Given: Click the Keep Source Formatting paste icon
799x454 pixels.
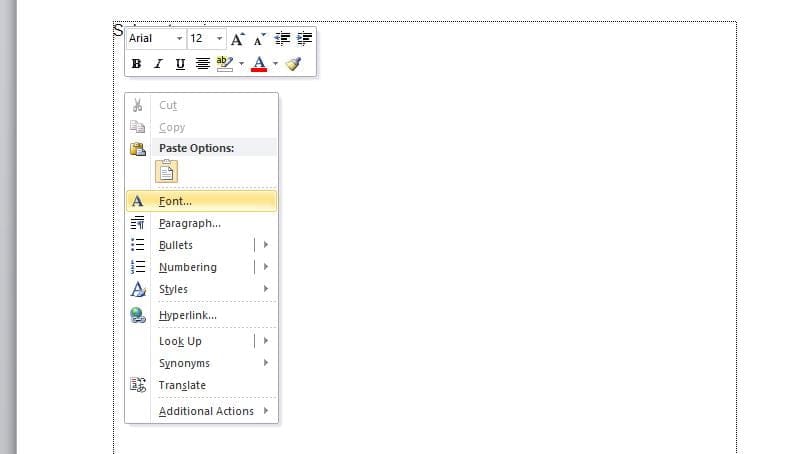Looking at the screenshot, I should coord(165,171).
